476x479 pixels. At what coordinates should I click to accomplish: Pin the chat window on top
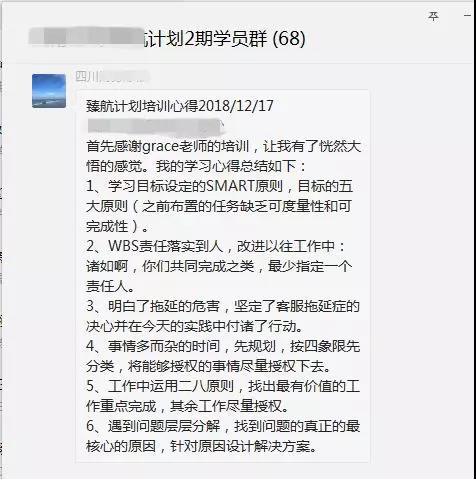(433, 16)
